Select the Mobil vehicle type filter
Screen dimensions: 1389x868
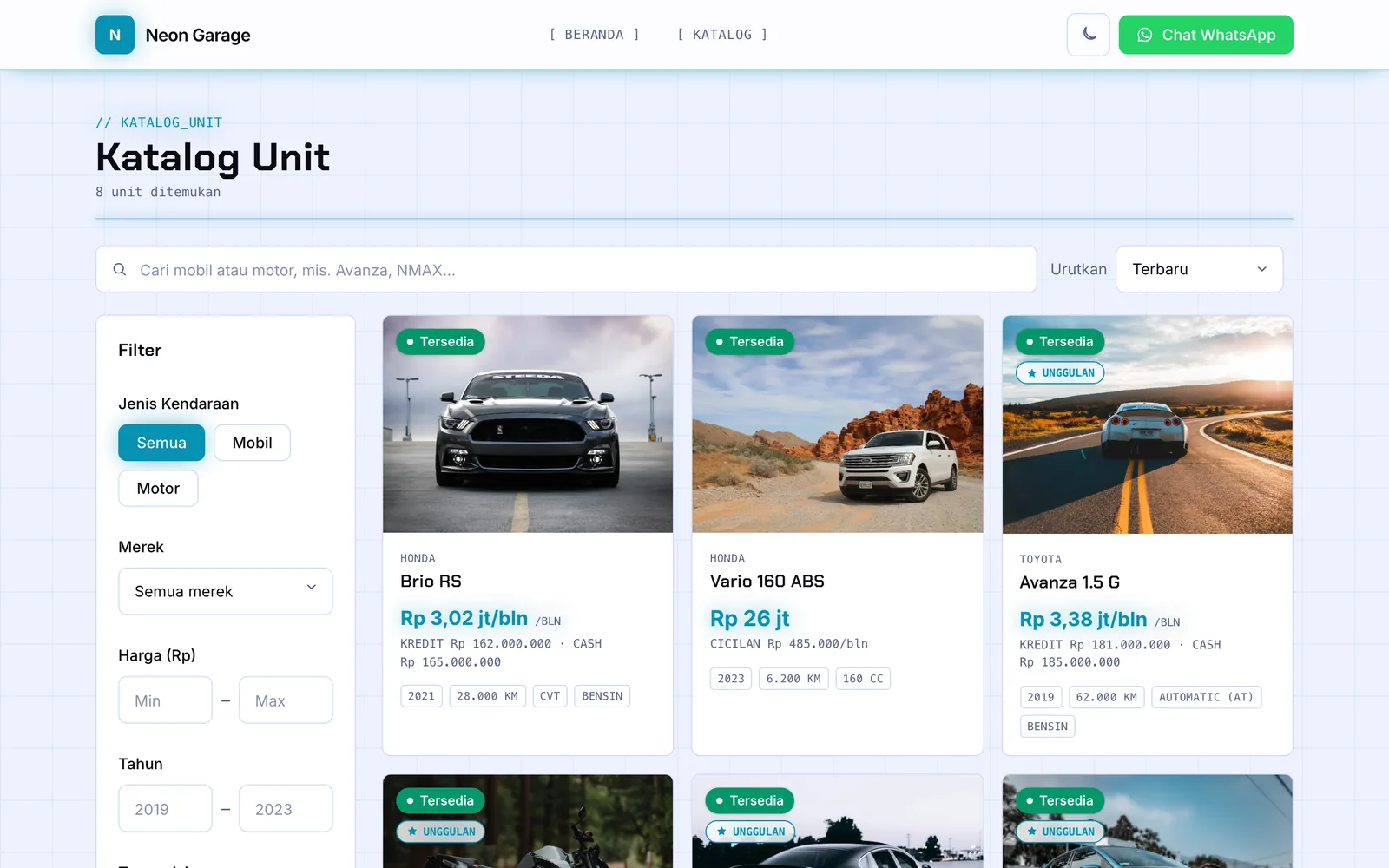[253, 443]
